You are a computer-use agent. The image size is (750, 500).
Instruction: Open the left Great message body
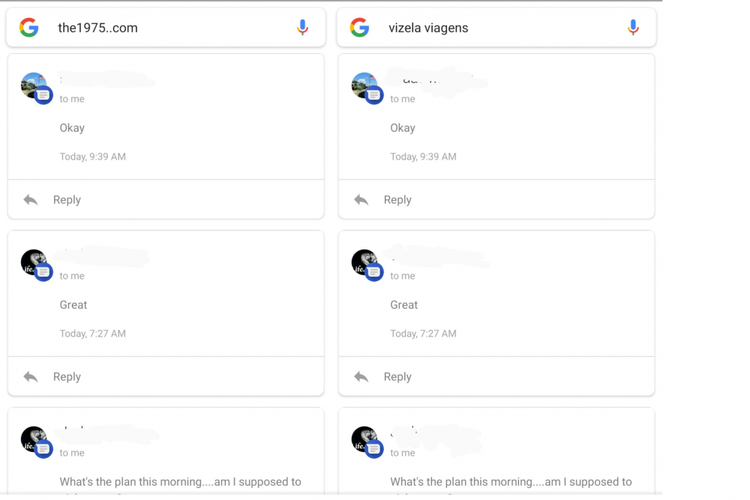73,305
